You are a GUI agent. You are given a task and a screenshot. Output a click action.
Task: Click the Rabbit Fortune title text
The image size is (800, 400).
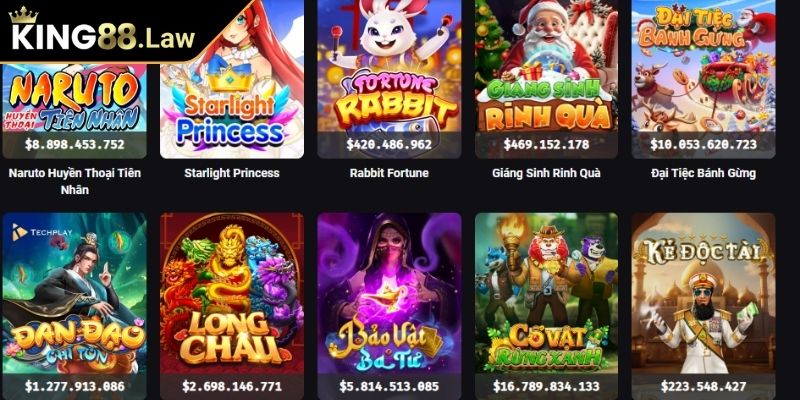389,173
